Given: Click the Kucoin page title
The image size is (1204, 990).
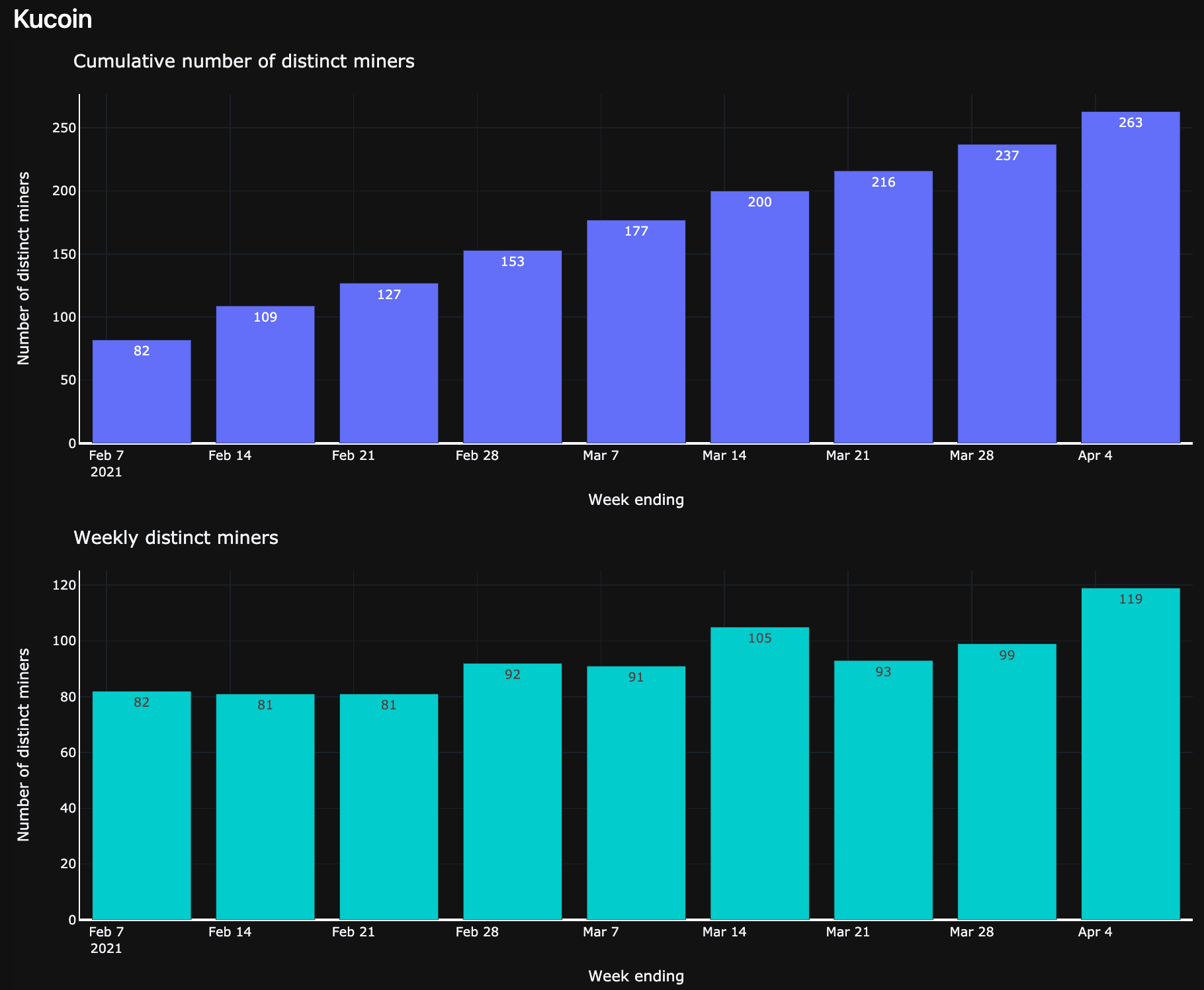Looking at the screenshot, I should 52,20.
